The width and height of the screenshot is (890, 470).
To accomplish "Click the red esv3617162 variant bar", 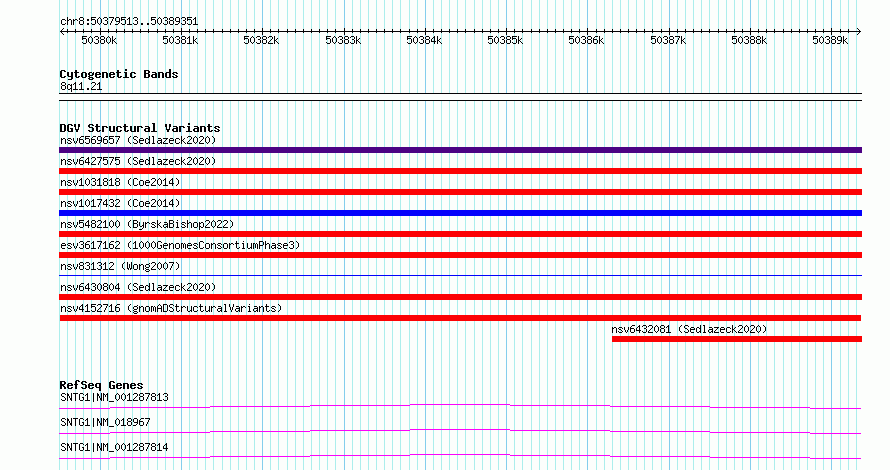I will 460,255.
